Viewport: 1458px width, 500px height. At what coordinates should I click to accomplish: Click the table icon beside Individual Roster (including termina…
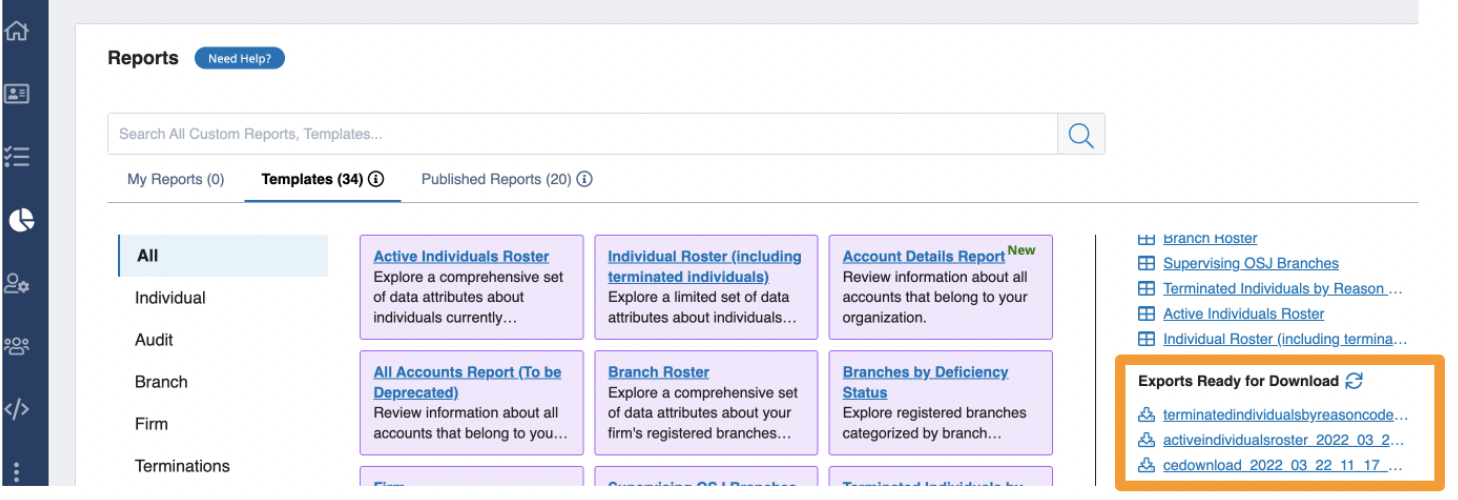coord(1147,339)
